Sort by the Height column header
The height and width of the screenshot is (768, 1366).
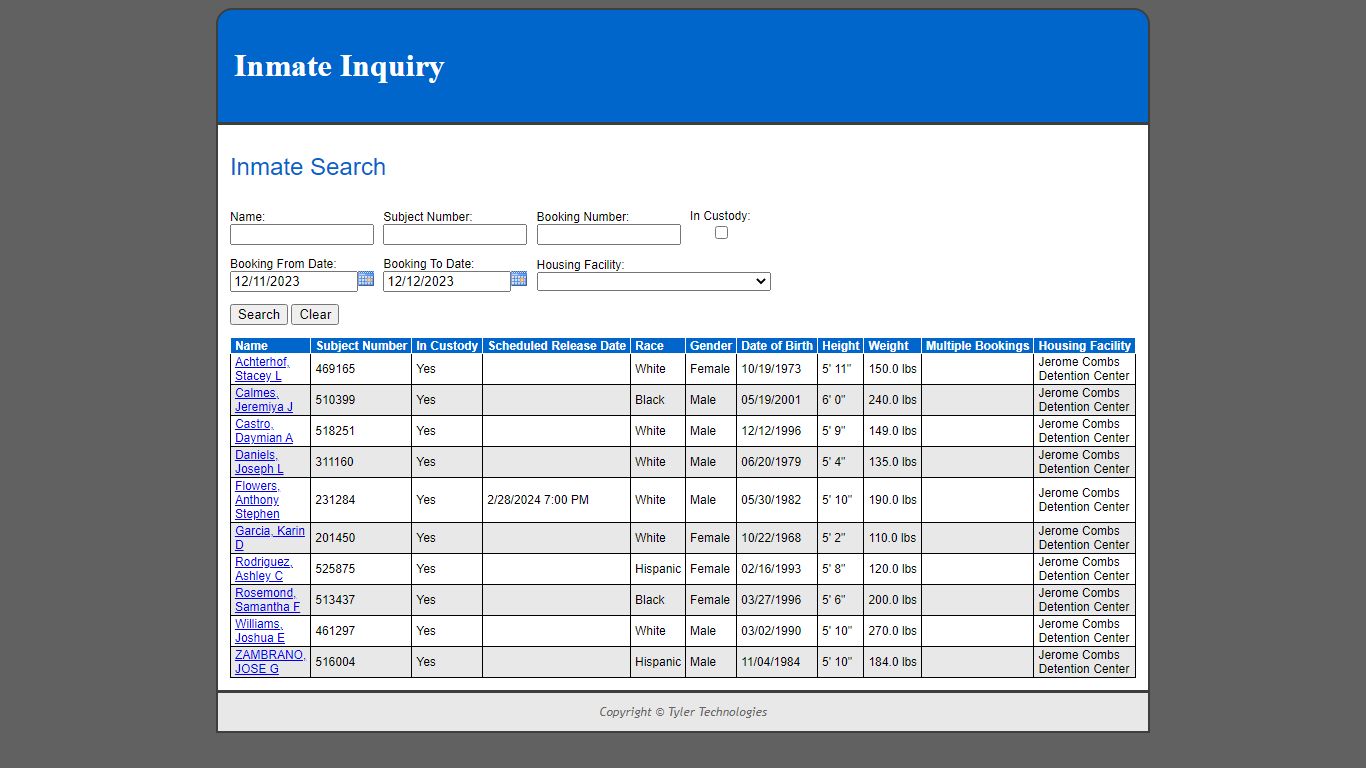tap(841, 346)
